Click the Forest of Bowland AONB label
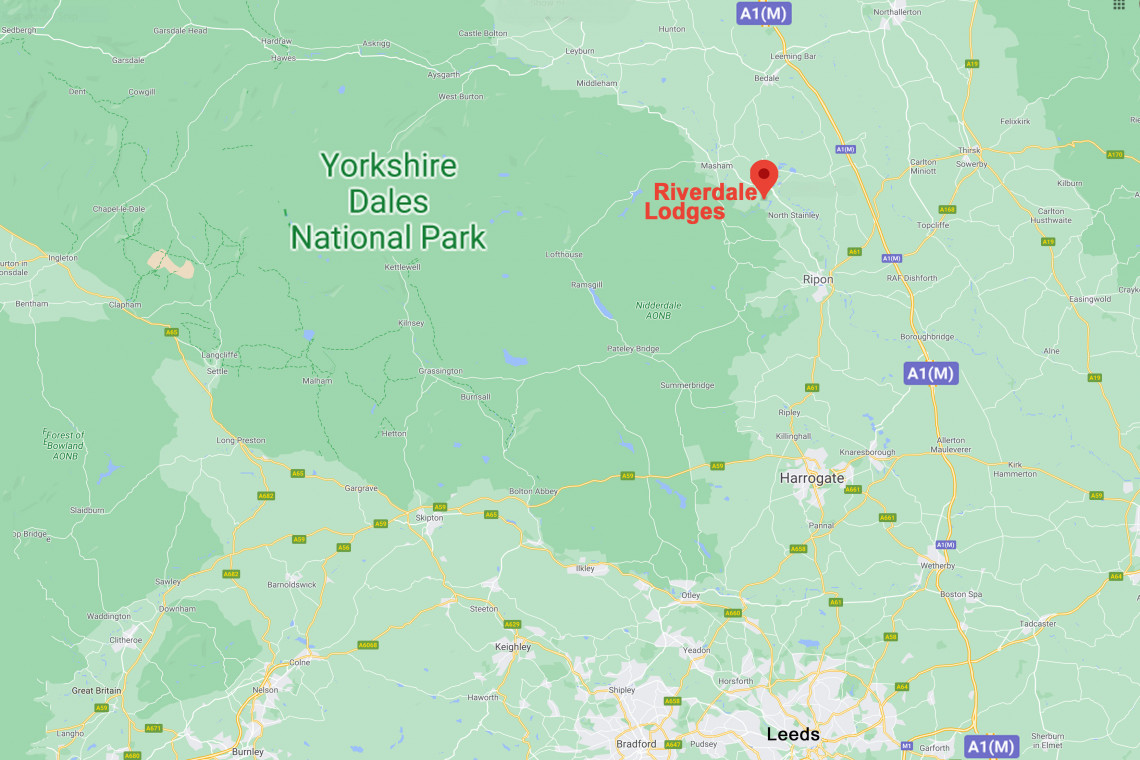This screenshot has height=760, width=1140. point(64,444)
